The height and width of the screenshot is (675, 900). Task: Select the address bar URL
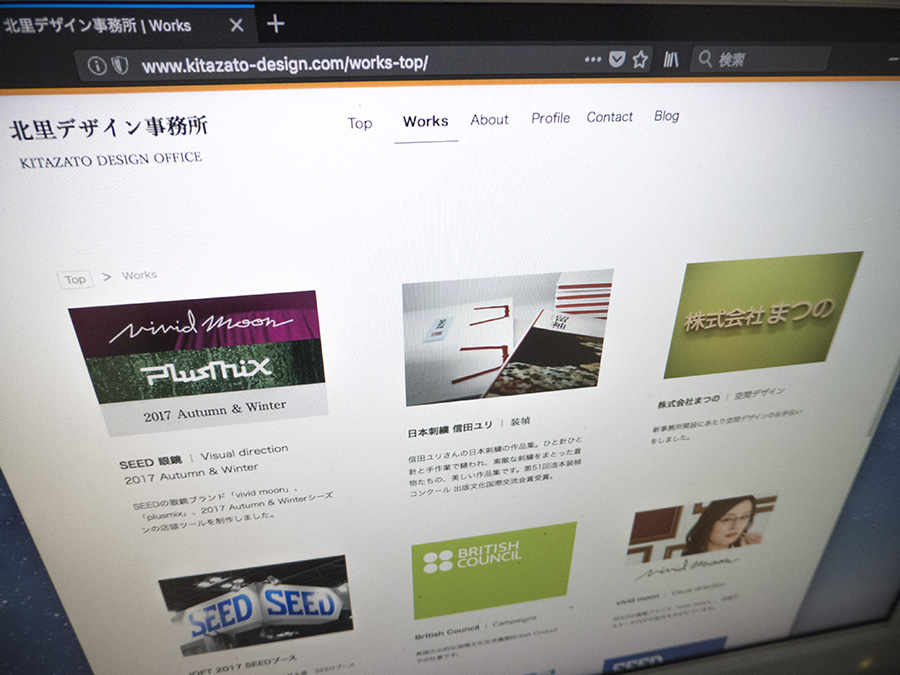(285, 64)
